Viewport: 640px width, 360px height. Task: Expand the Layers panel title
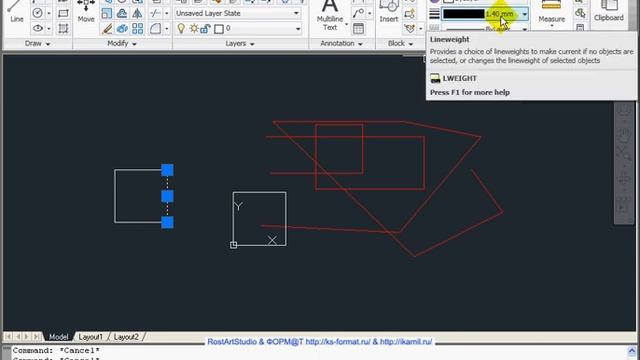click(240, 43)
